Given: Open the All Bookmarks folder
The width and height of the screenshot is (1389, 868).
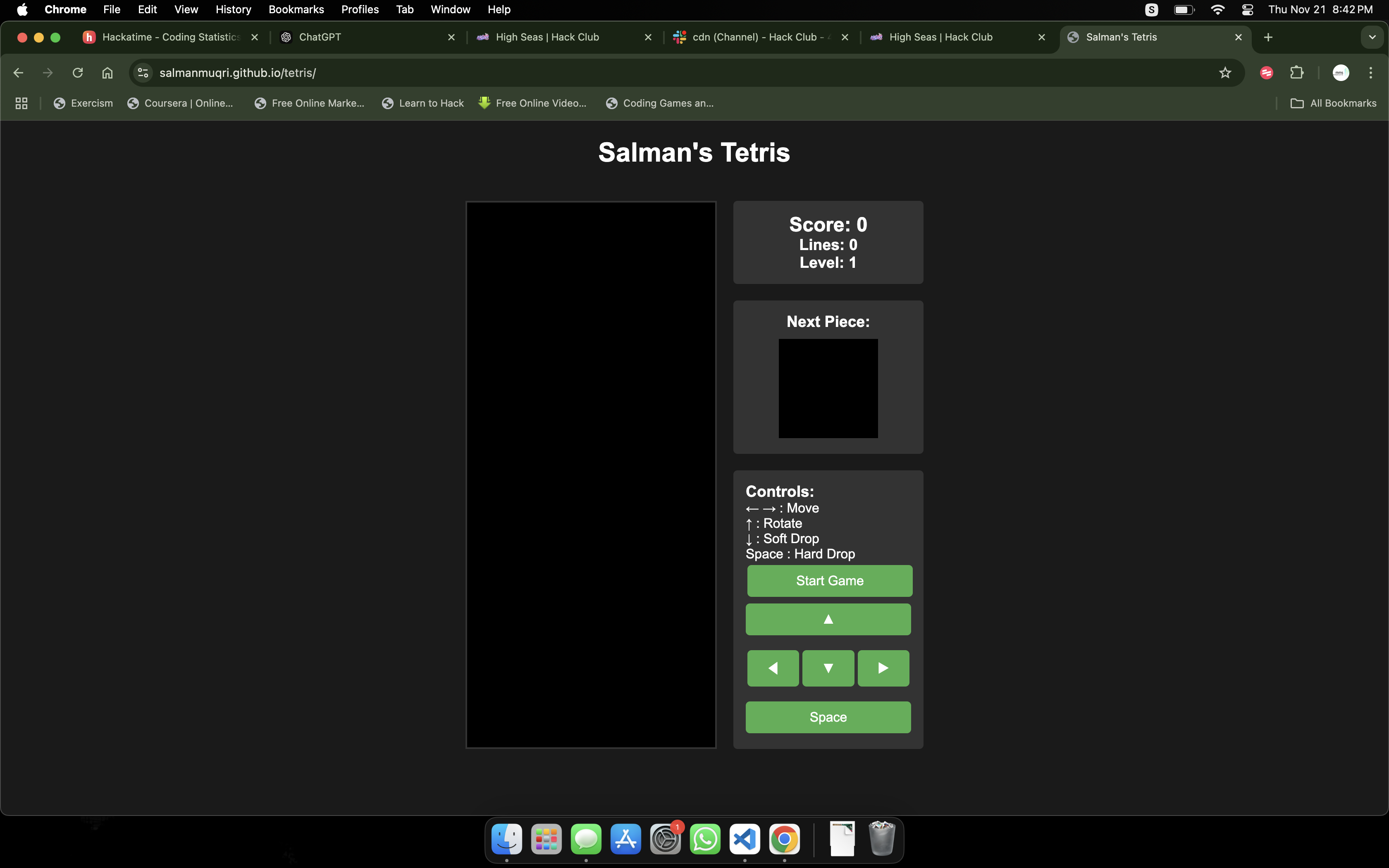Looking at the screenshot, I should click(1333, 103).
